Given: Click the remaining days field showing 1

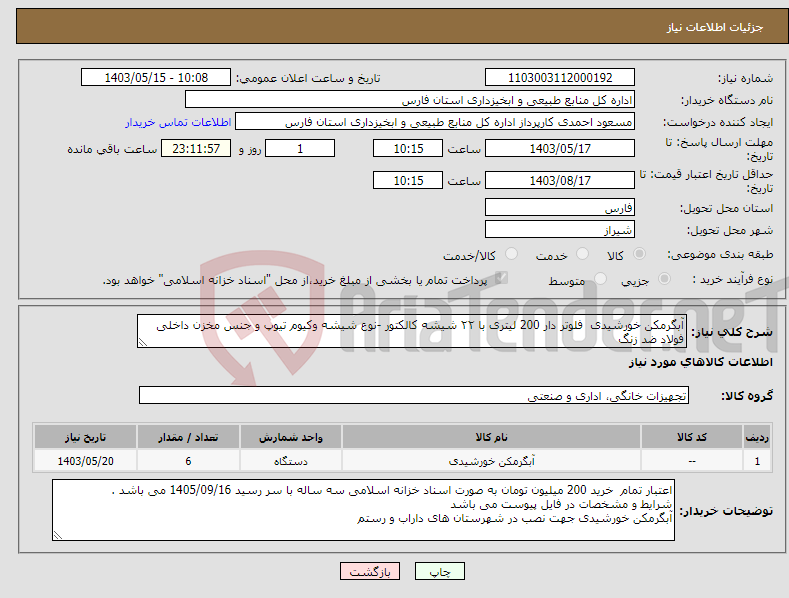Looking at the screenshot, I should point(300,148).
